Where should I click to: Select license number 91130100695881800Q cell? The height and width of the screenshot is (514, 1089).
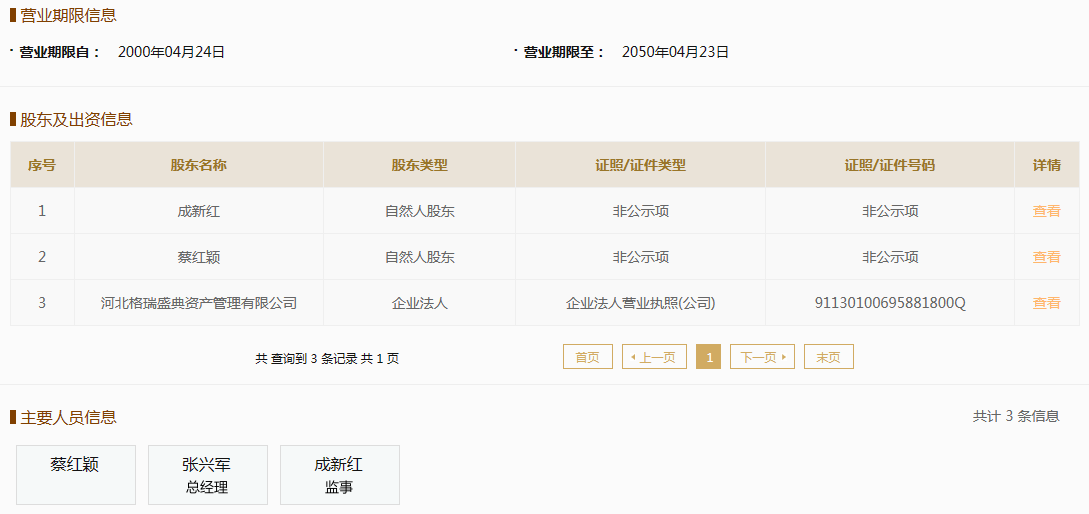(x=890, y=303)
